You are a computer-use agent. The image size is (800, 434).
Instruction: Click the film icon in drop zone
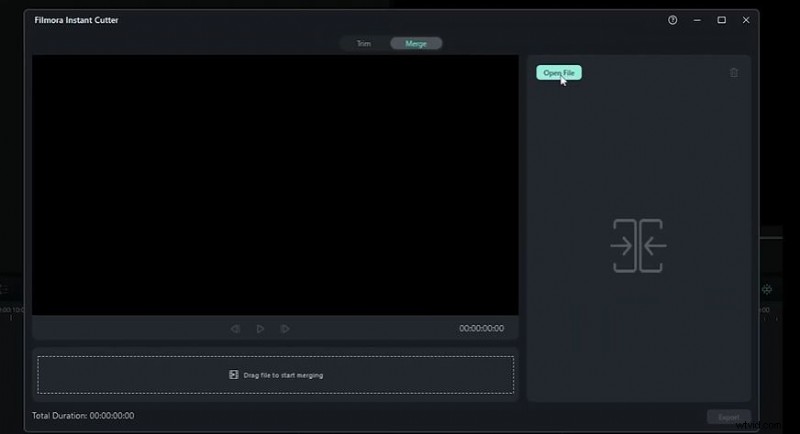[234, 375]
